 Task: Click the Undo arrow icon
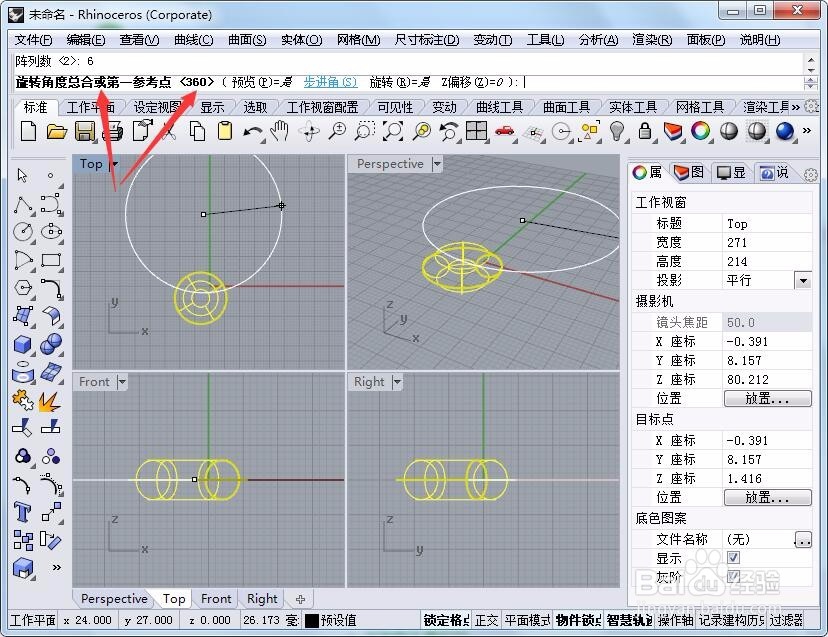(x=253, y=132)
